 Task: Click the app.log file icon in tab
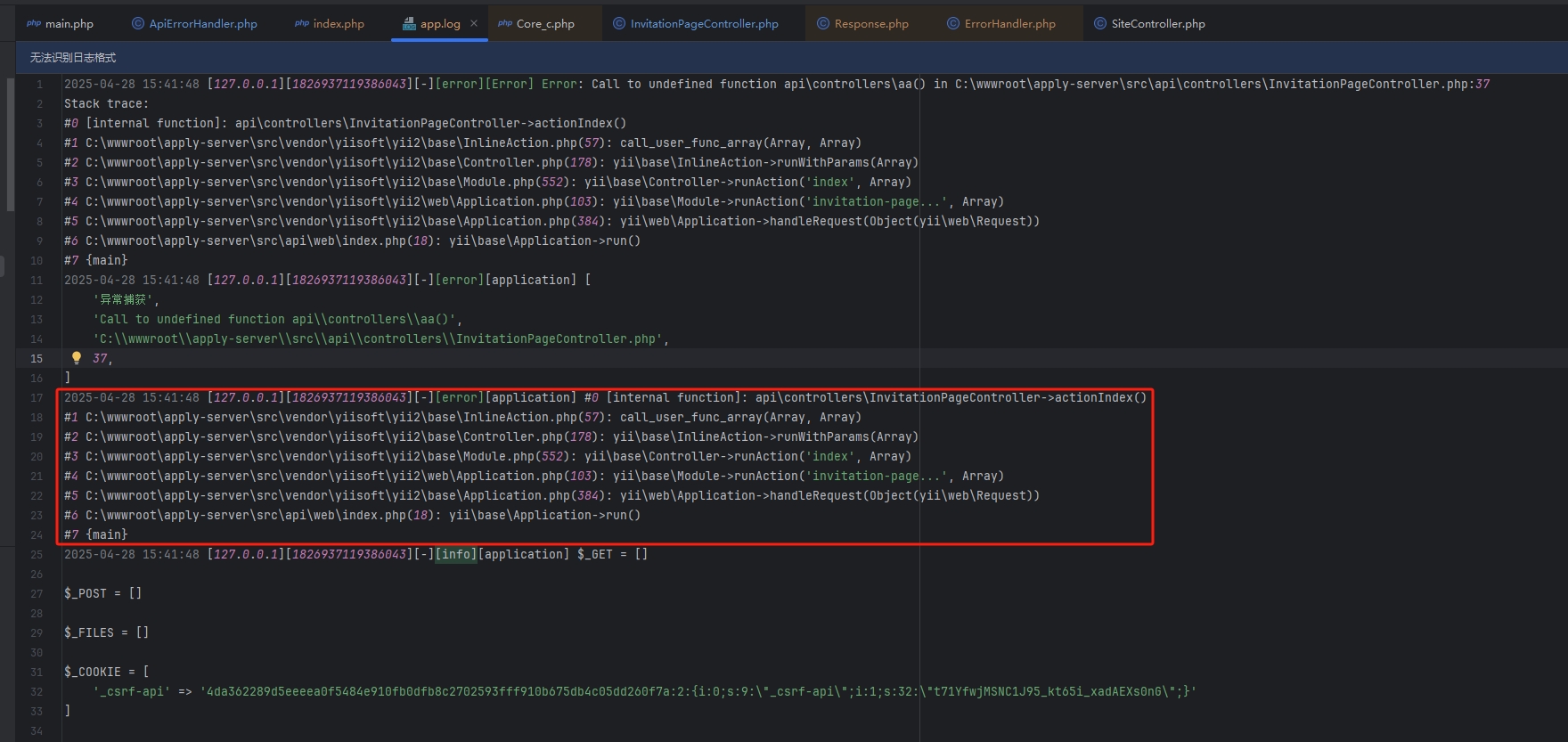[x=409, y=24]
